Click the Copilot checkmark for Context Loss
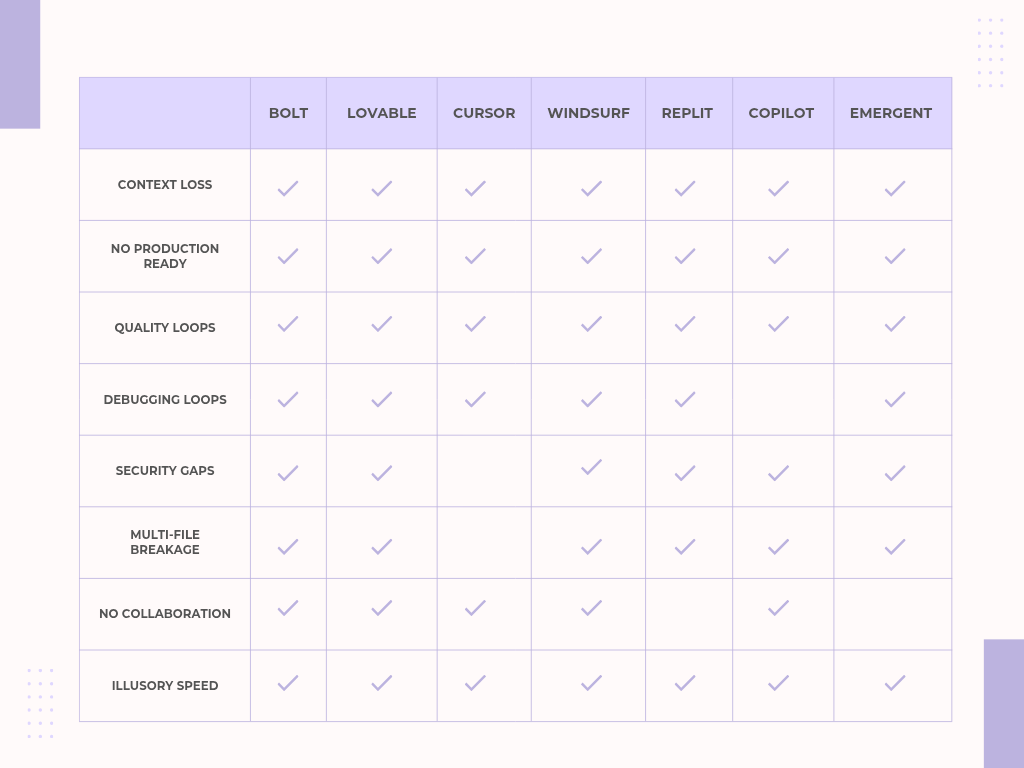1024x768 pixels. (778, 189)
